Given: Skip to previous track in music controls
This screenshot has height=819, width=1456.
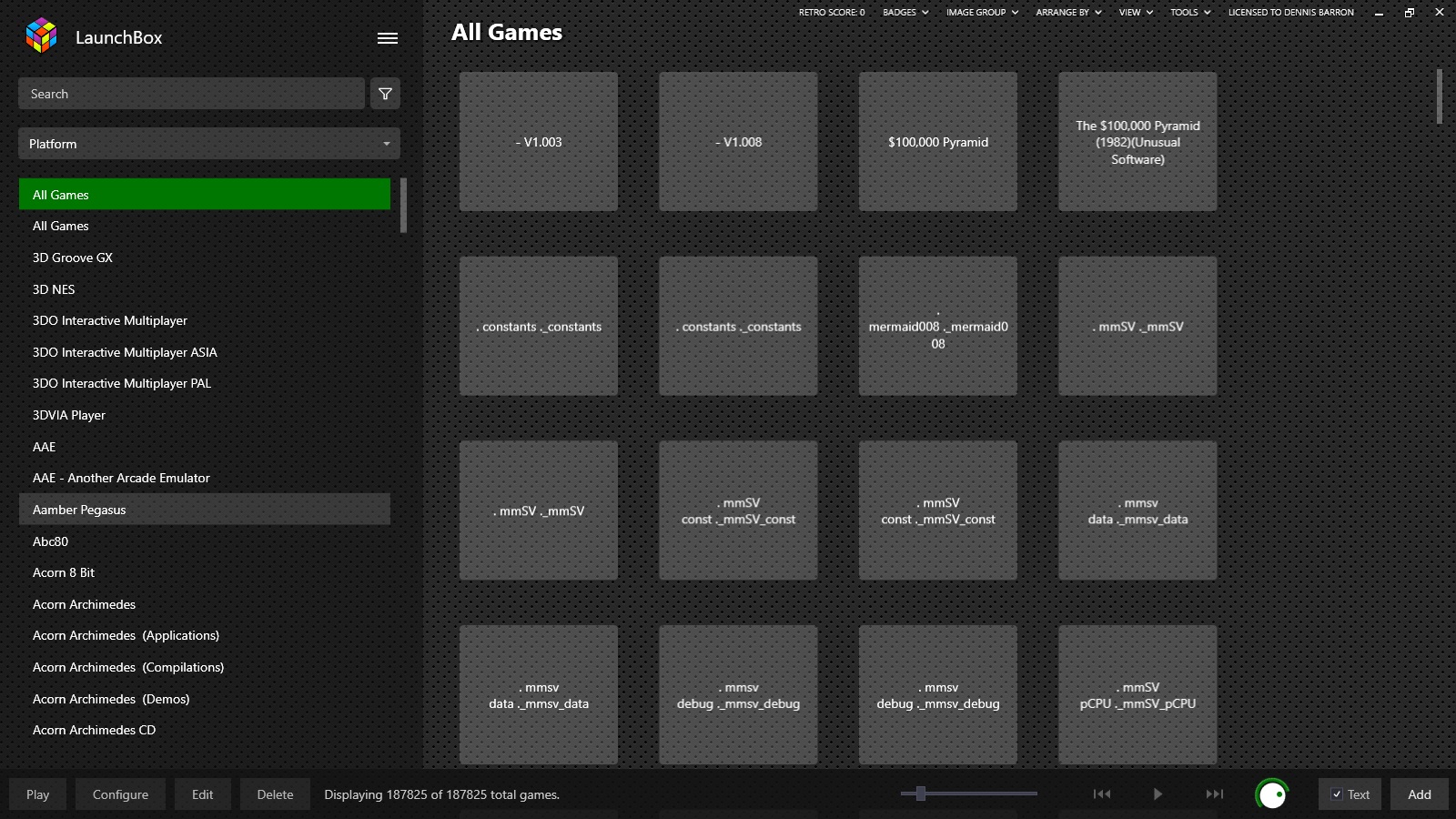Looking at the screenshot, I should click(1102, 794).
